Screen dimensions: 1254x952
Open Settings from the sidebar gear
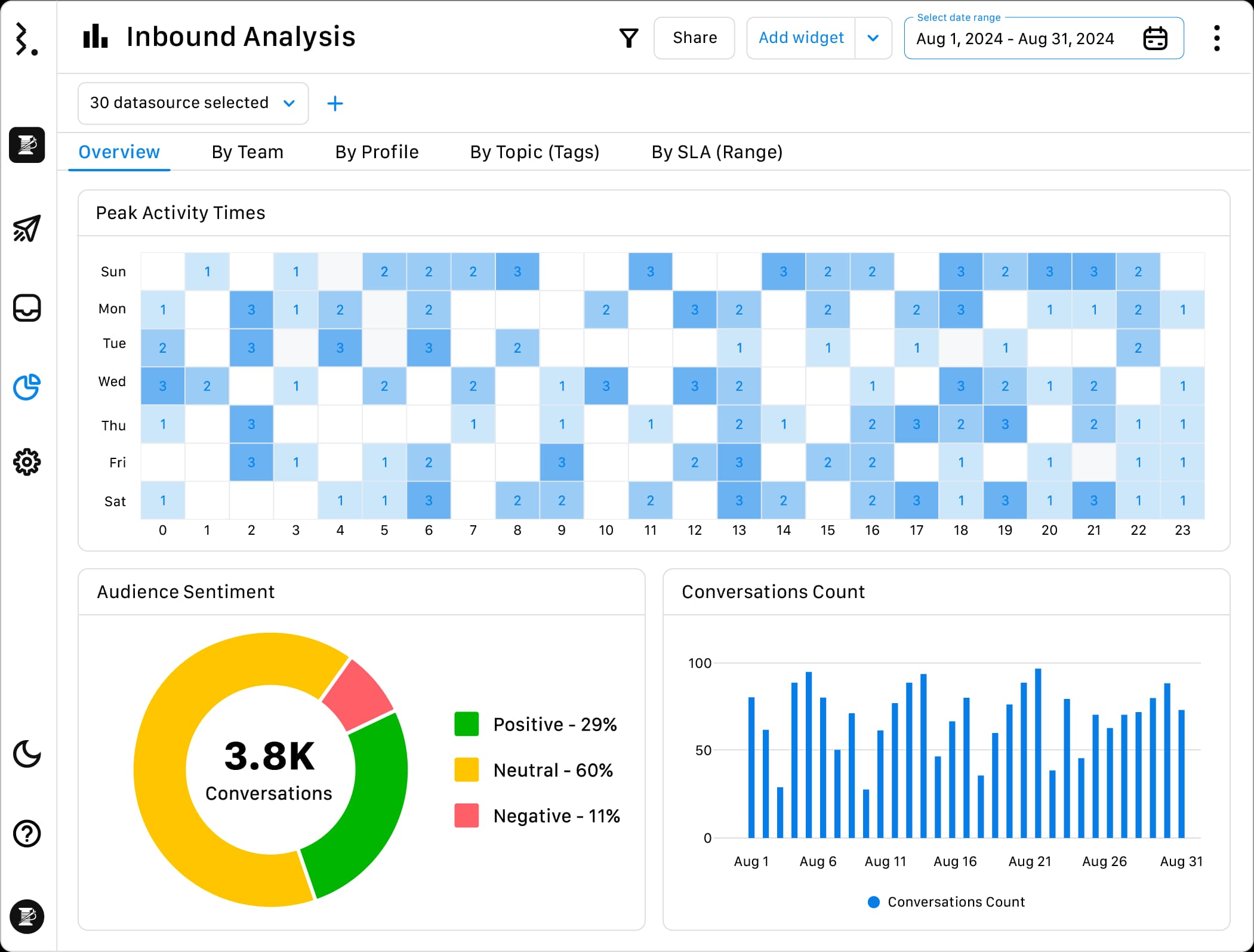[x=27, y=461]
